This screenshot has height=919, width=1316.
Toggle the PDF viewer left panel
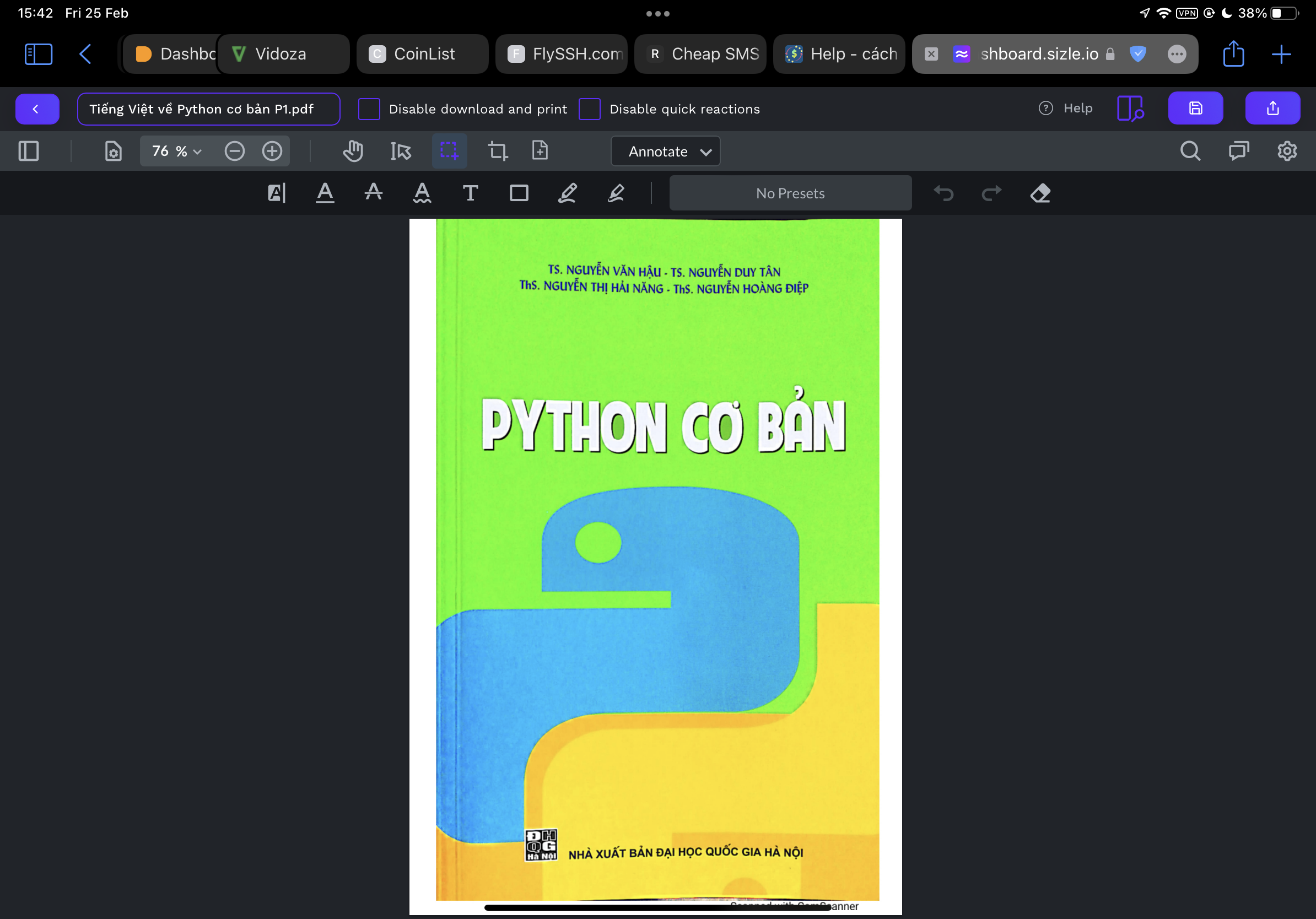tap(29, 152)
